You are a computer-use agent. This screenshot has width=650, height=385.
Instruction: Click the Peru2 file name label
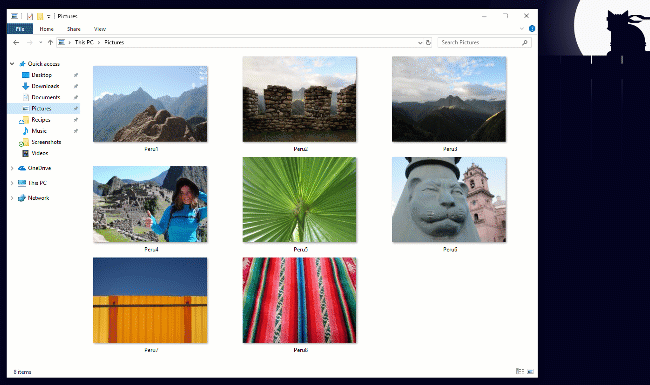tap(301, 149)
